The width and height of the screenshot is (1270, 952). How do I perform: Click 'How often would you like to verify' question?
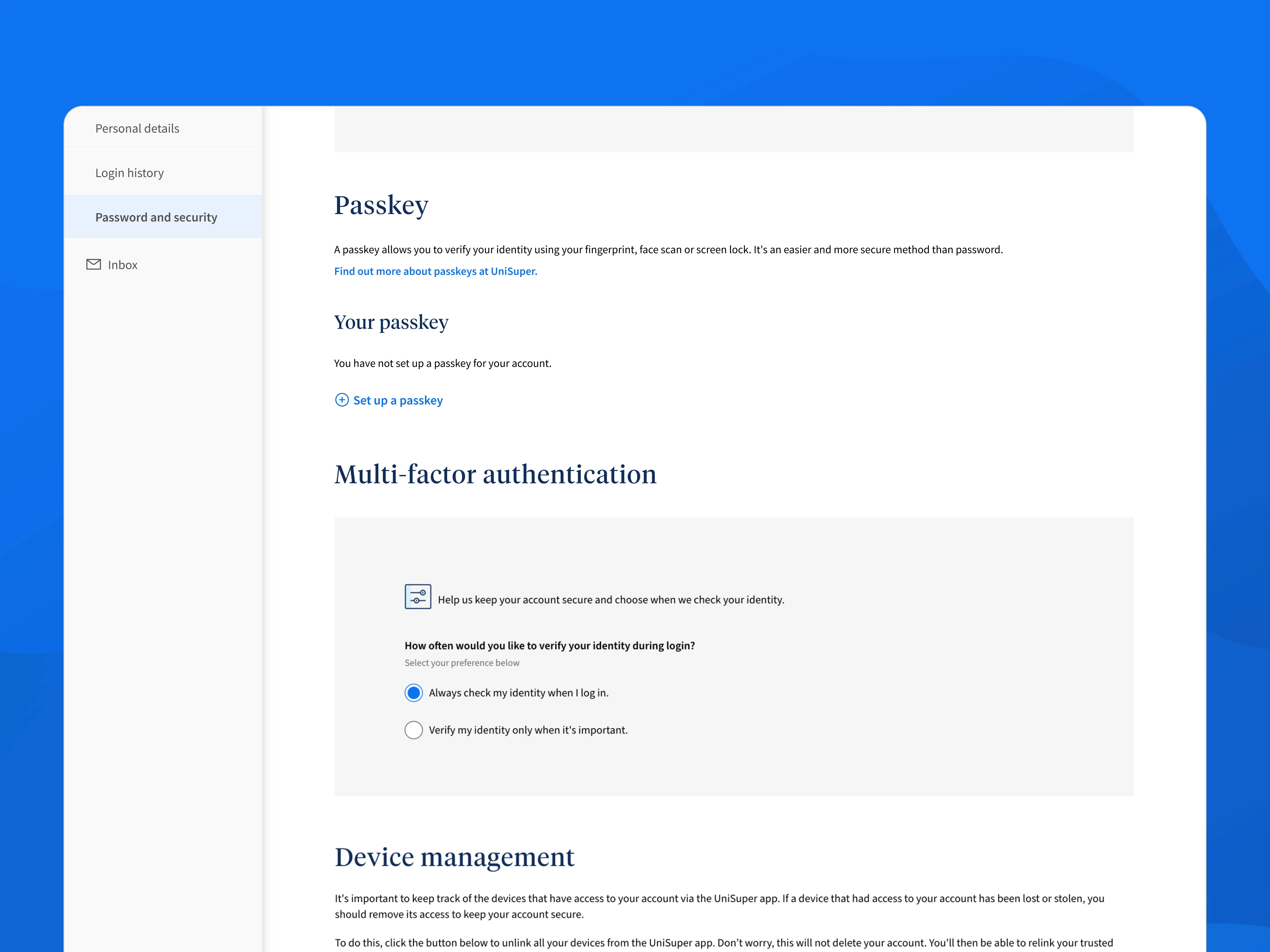pos(550,646)
